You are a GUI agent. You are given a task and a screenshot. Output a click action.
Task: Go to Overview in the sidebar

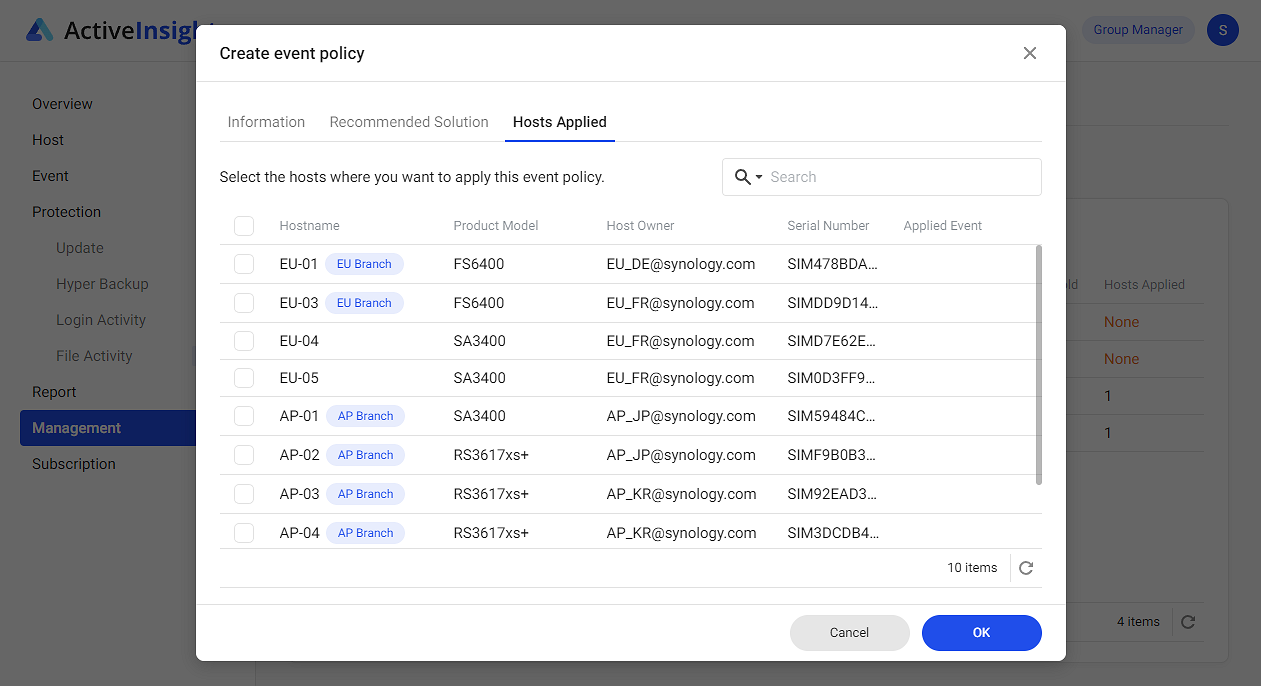(x=62, y=103)
